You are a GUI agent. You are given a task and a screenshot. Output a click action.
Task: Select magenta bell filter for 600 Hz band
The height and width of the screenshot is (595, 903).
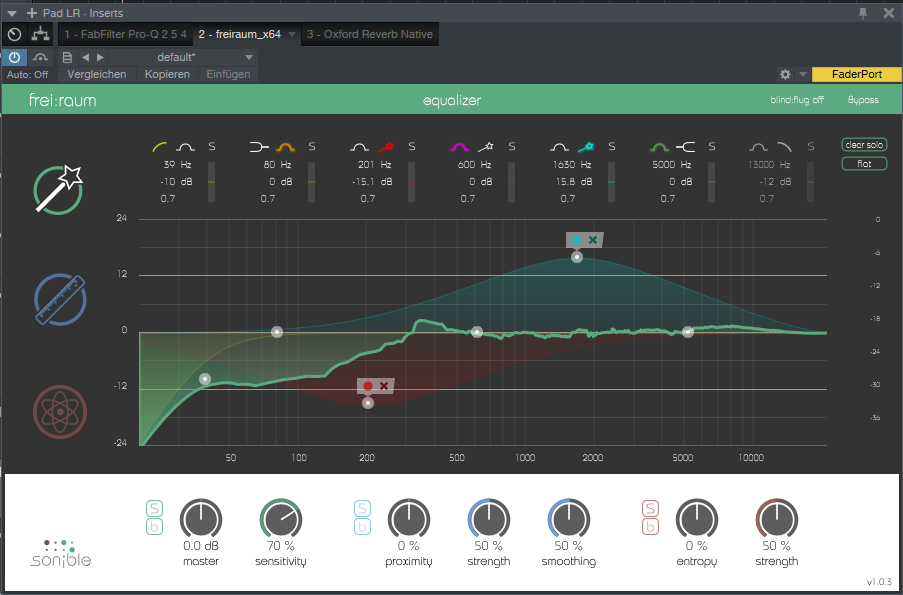[459, 147]
